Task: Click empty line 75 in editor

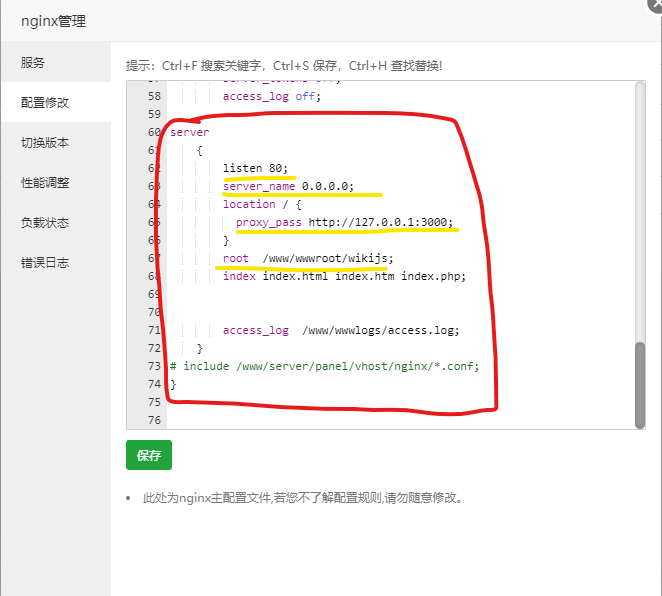Action: click(400, 402)
